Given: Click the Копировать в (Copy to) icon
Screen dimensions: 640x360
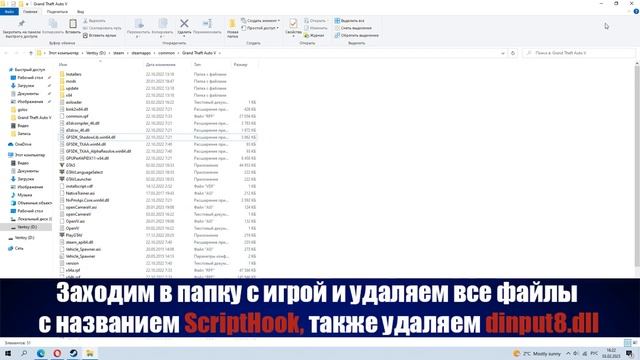Looking at the screenshot, I should tap(162, 24).
